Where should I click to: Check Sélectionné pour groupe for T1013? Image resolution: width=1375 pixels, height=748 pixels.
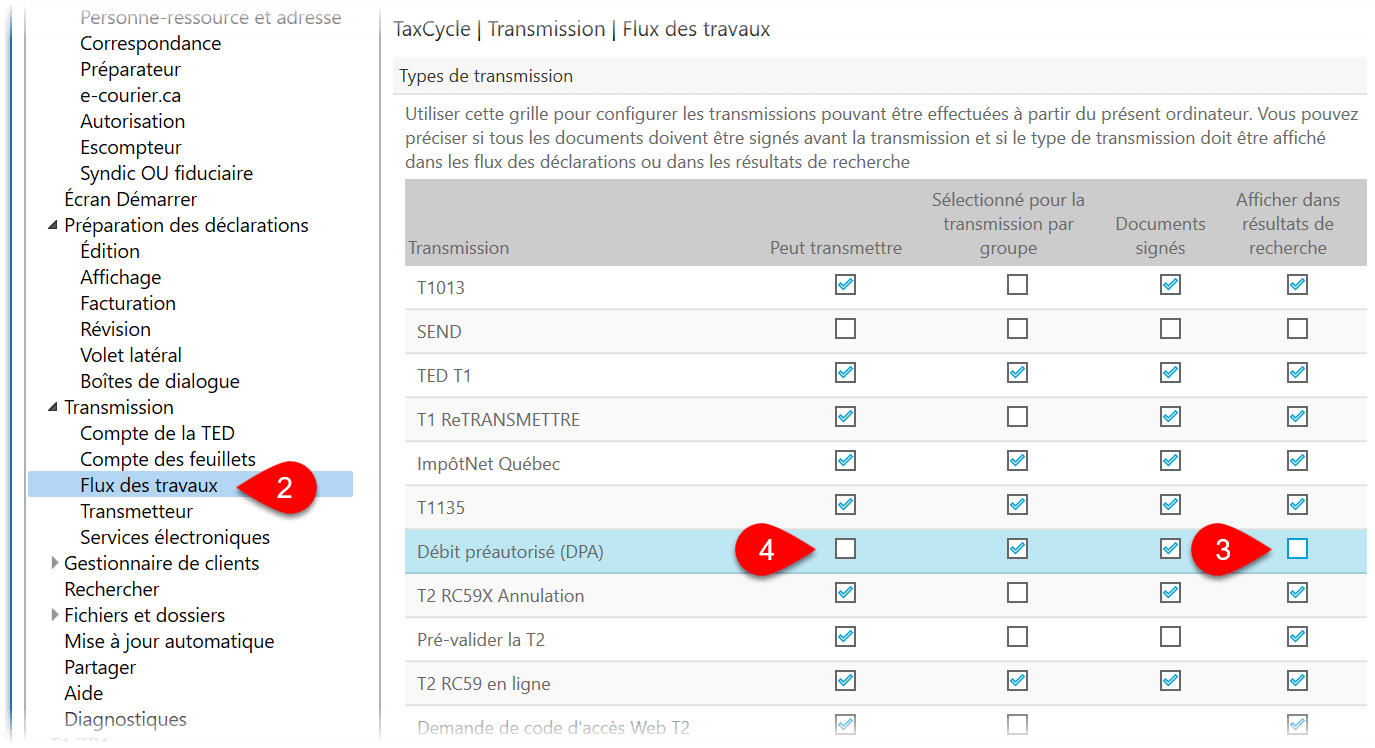pyautogui.click(x=1017, y=285)
